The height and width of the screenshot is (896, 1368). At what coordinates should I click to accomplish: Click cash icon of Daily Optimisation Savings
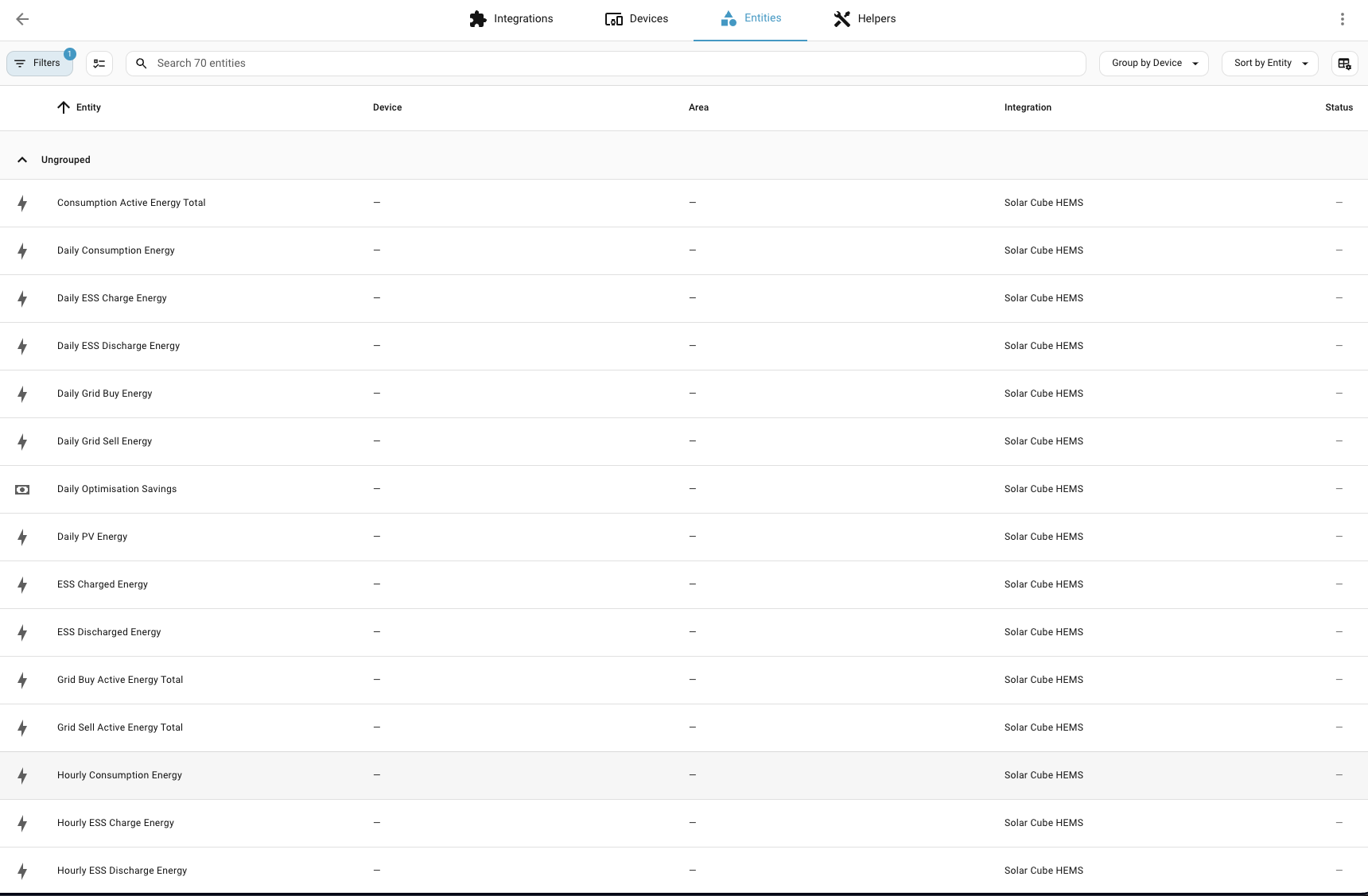[22, 490]
